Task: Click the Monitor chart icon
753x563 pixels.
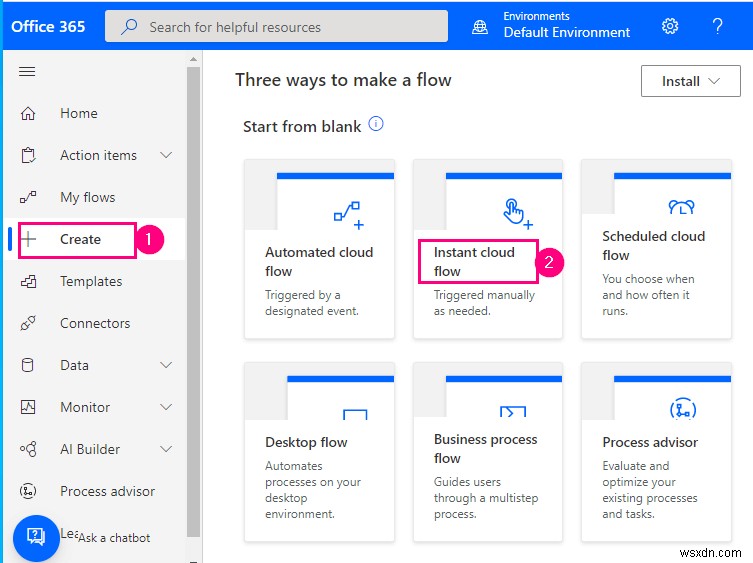Action: 28,407
